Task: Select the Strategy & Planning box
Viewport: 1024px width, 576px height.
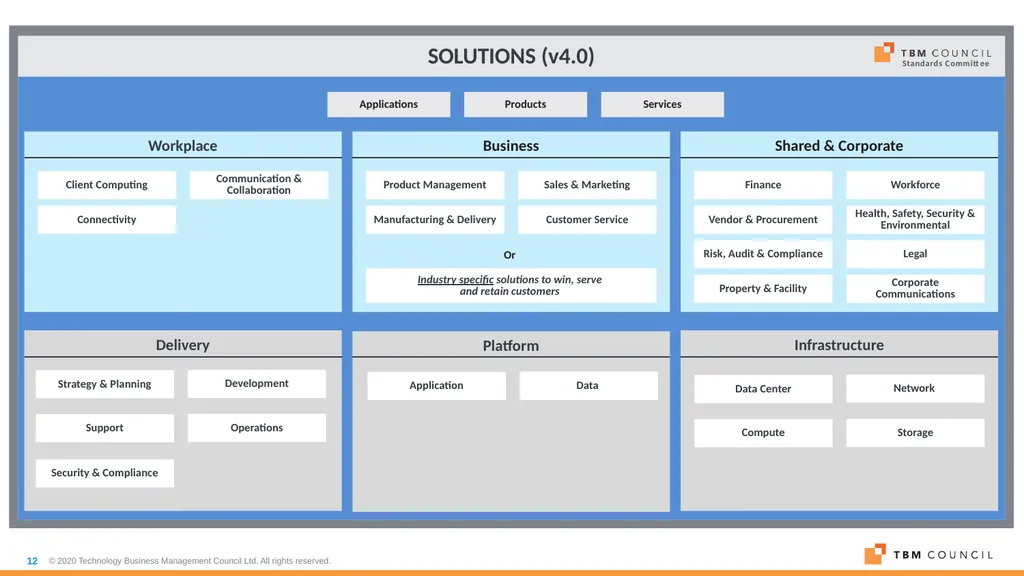Action: click(104, 384)
